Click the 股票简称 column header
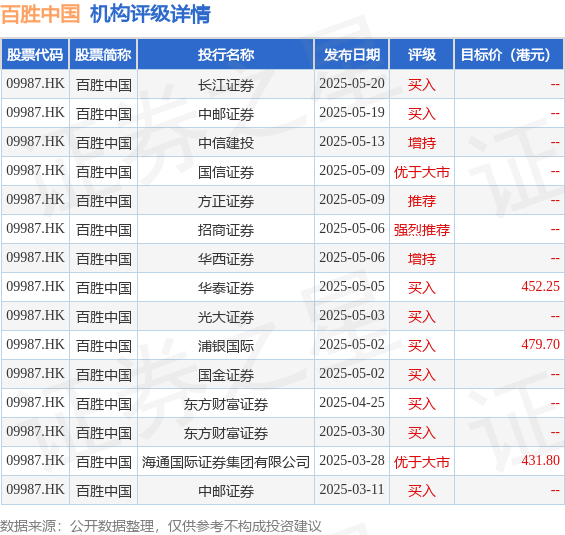The height and width of the screenshot is (535, 565). 103,55
